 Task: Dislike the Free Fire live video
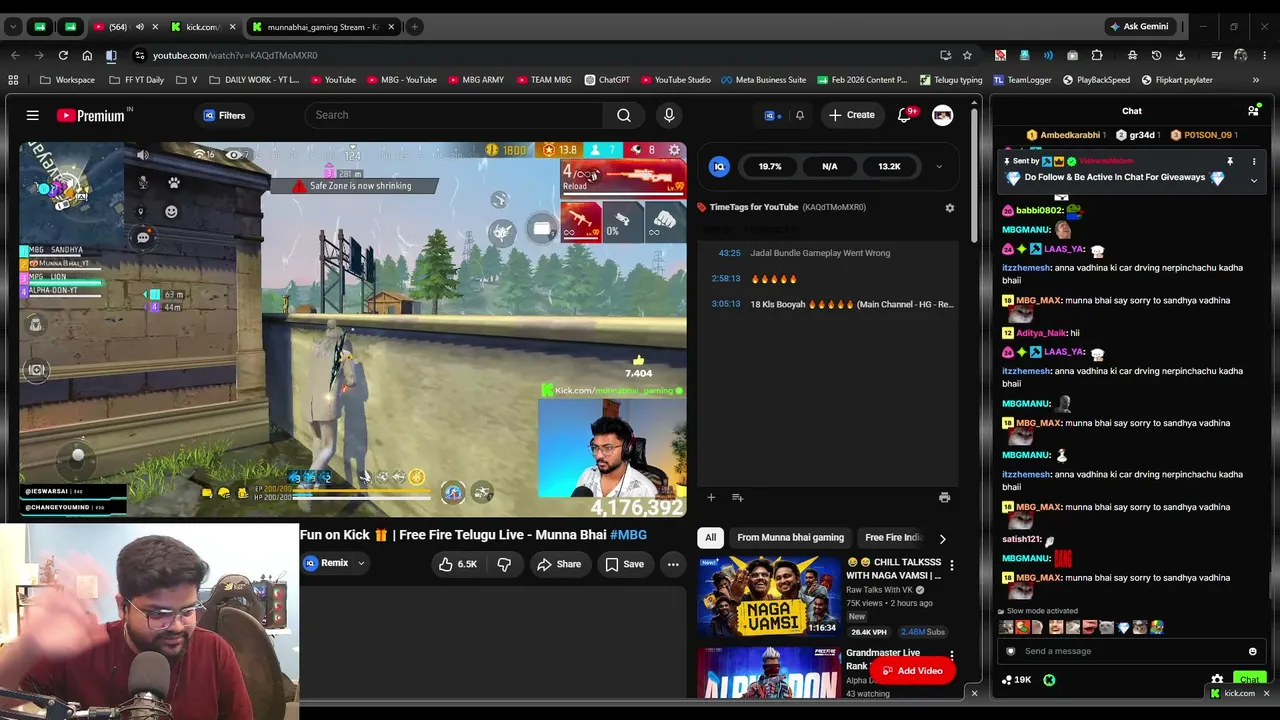504,564
